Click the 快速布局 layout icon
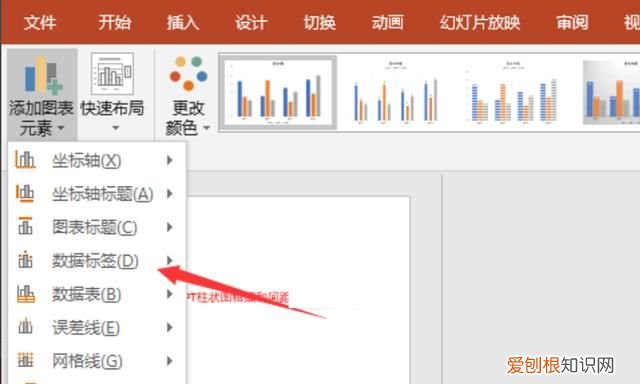Screen dimensions: 640x384 [x=112, y=74]
